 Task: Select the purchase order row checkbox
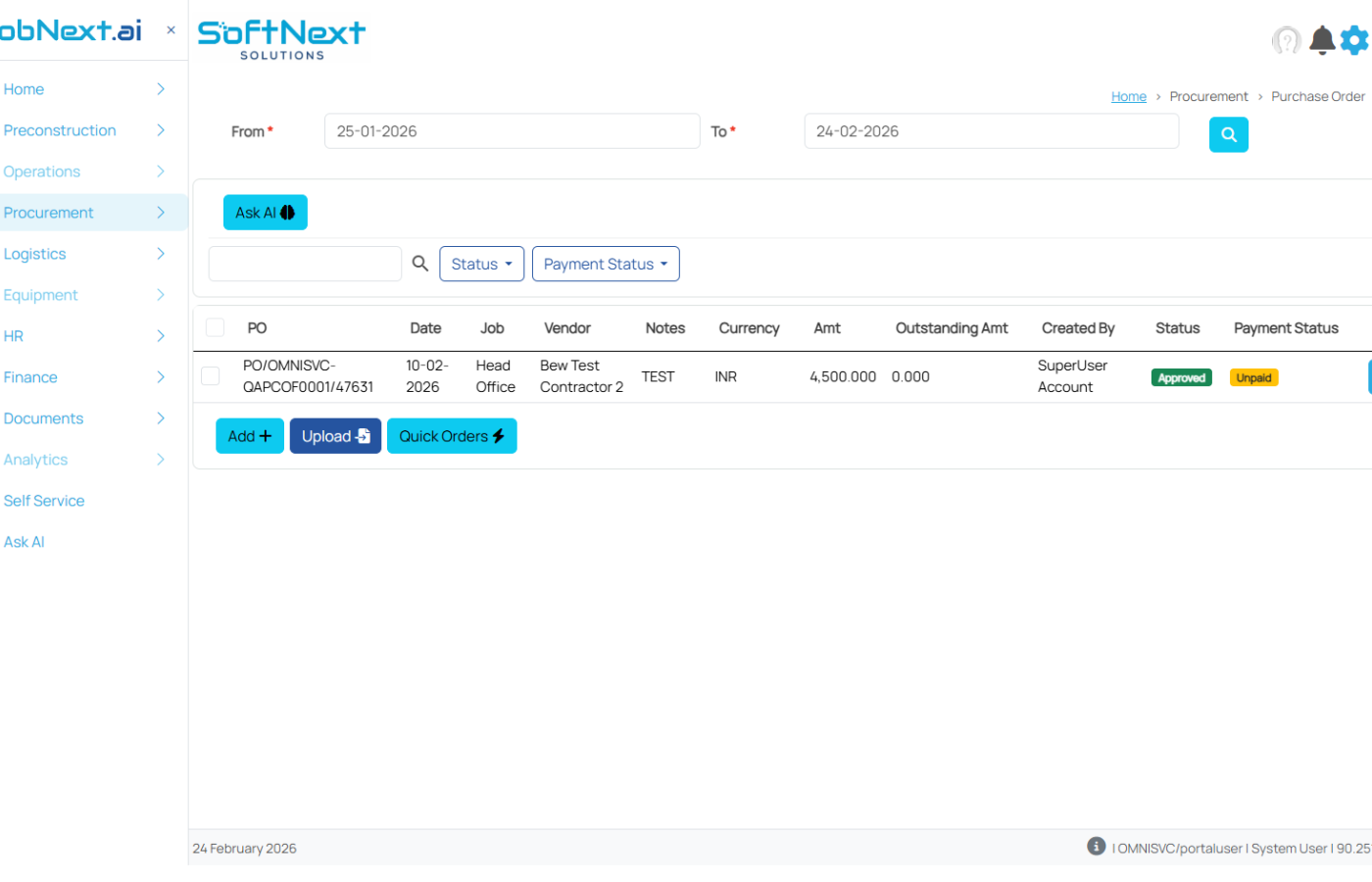click(211, 376)
